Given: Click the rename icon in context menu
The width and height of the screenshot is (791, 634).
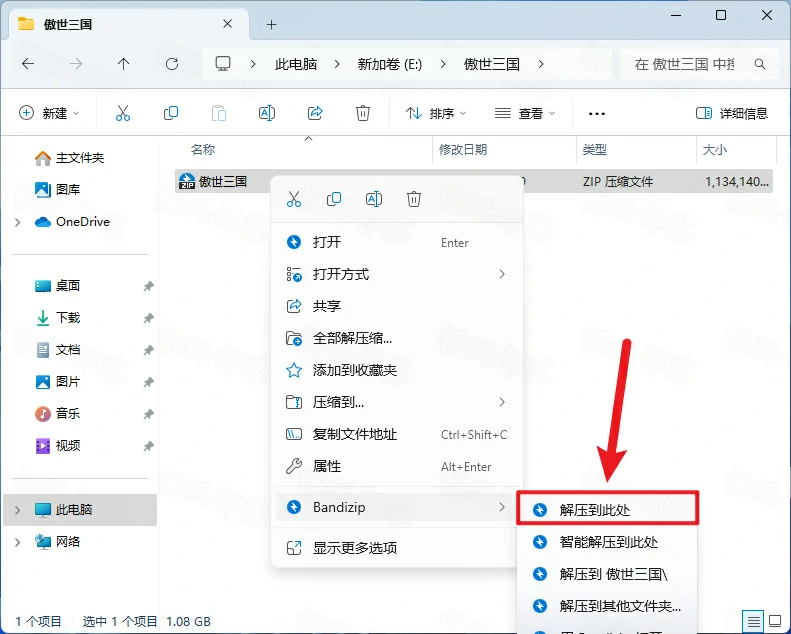Looking at the screenshot, I should pyautogui.click(x=374, y=199).
